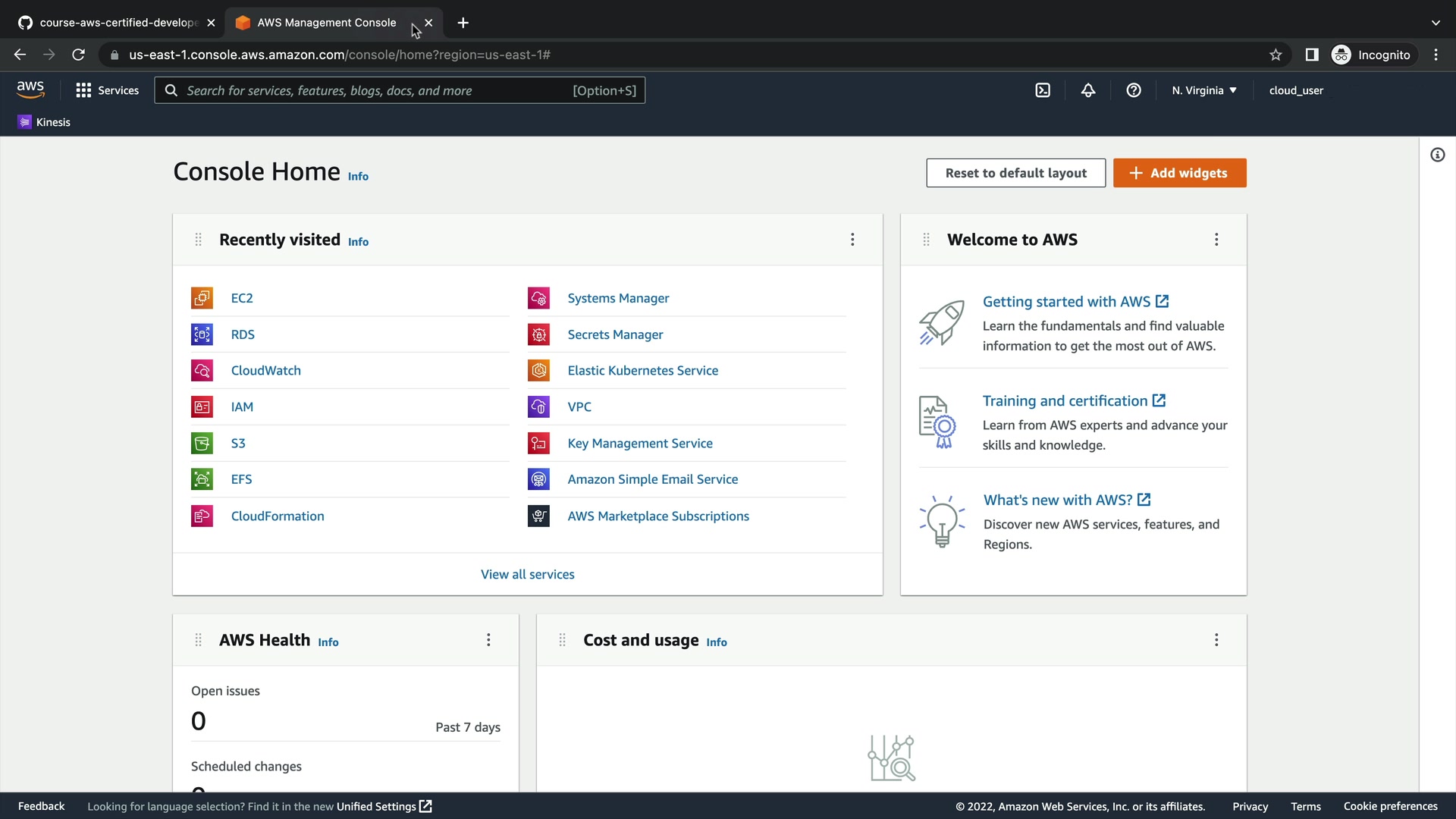Switch to the course-aws-certified-developer tab
Viewport: 1456px width, 819px height.
pos(114,23)
